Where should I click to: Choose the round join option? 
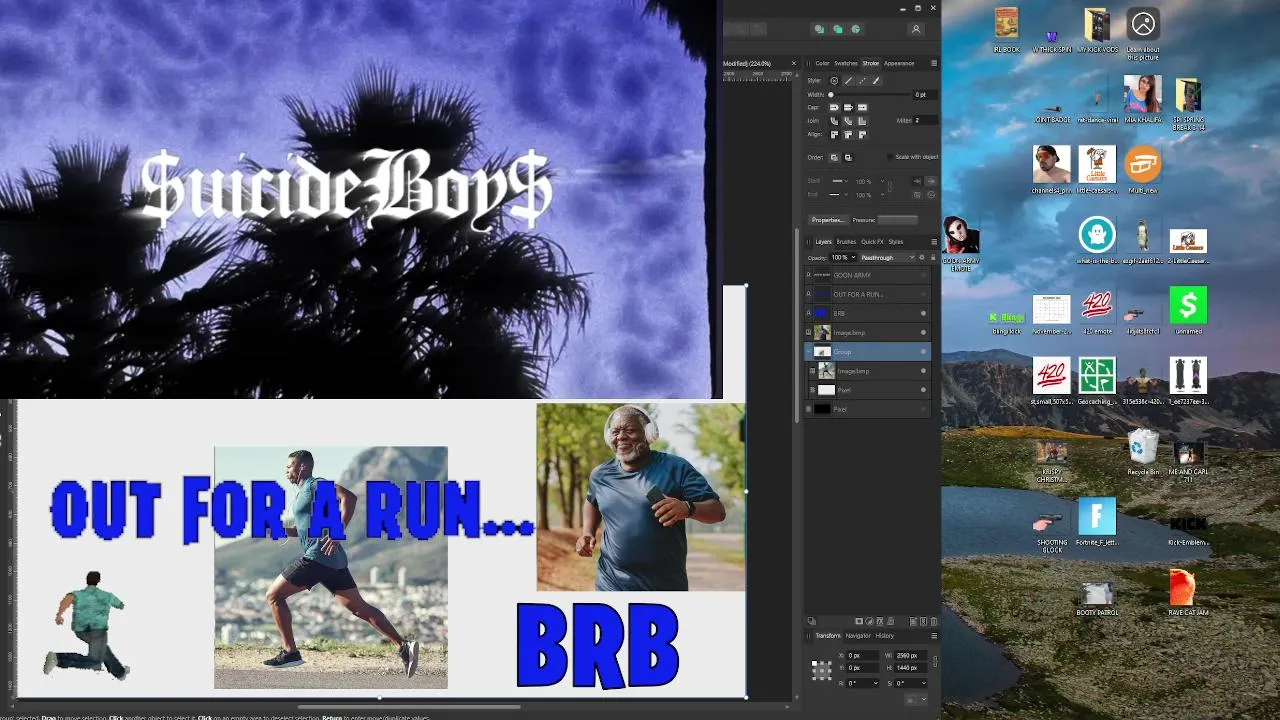point(834,121)
